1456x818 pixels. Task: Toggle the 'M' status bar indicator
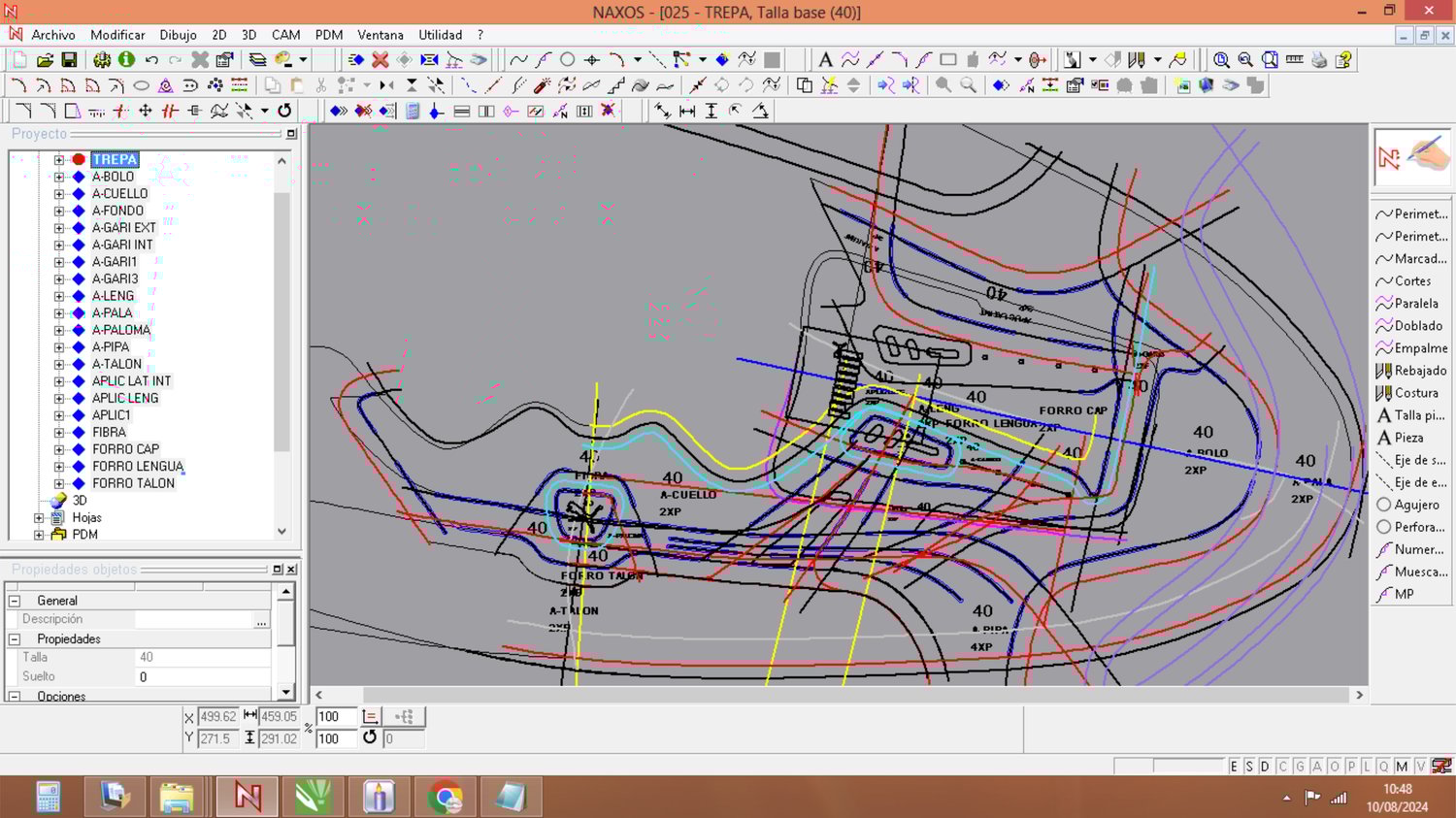point(1402,767)
